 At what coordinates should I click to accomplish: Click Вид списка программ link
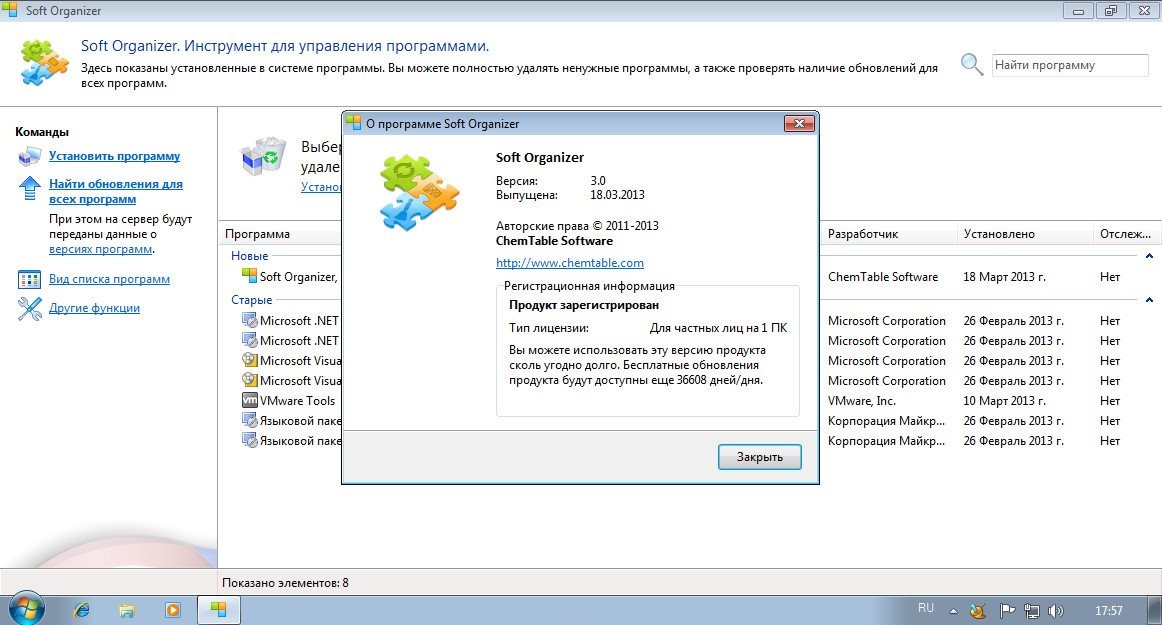click(x=109, y=279)
